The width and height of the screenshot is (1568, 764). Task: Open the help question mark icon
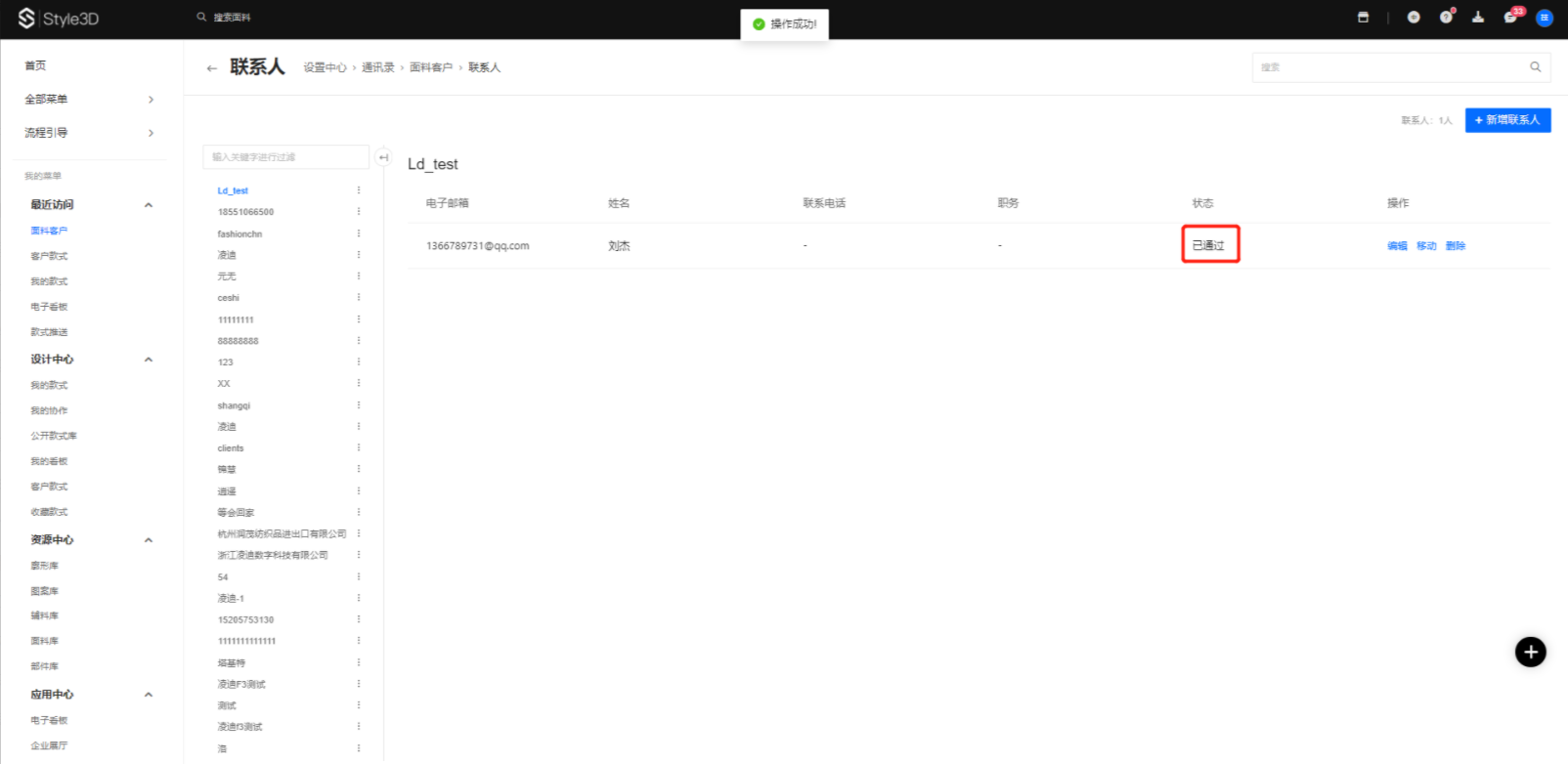point(1446,18)
